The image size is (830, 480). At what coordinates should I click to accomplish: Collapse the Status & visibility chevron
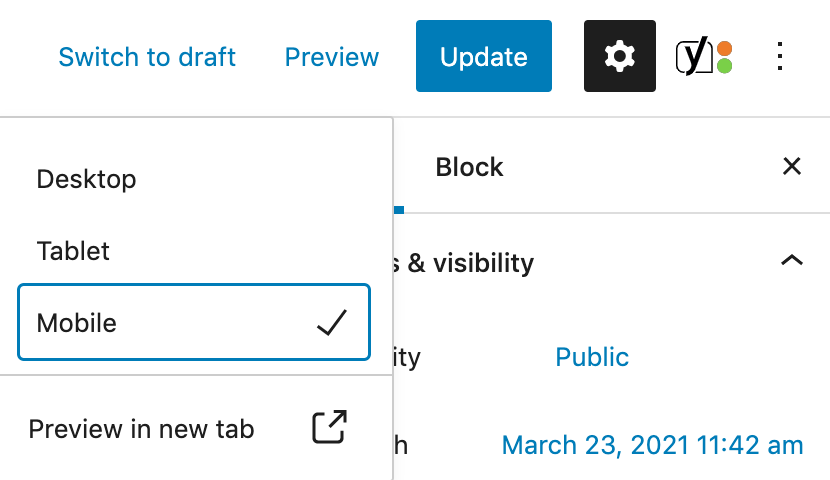pos(792,260)
